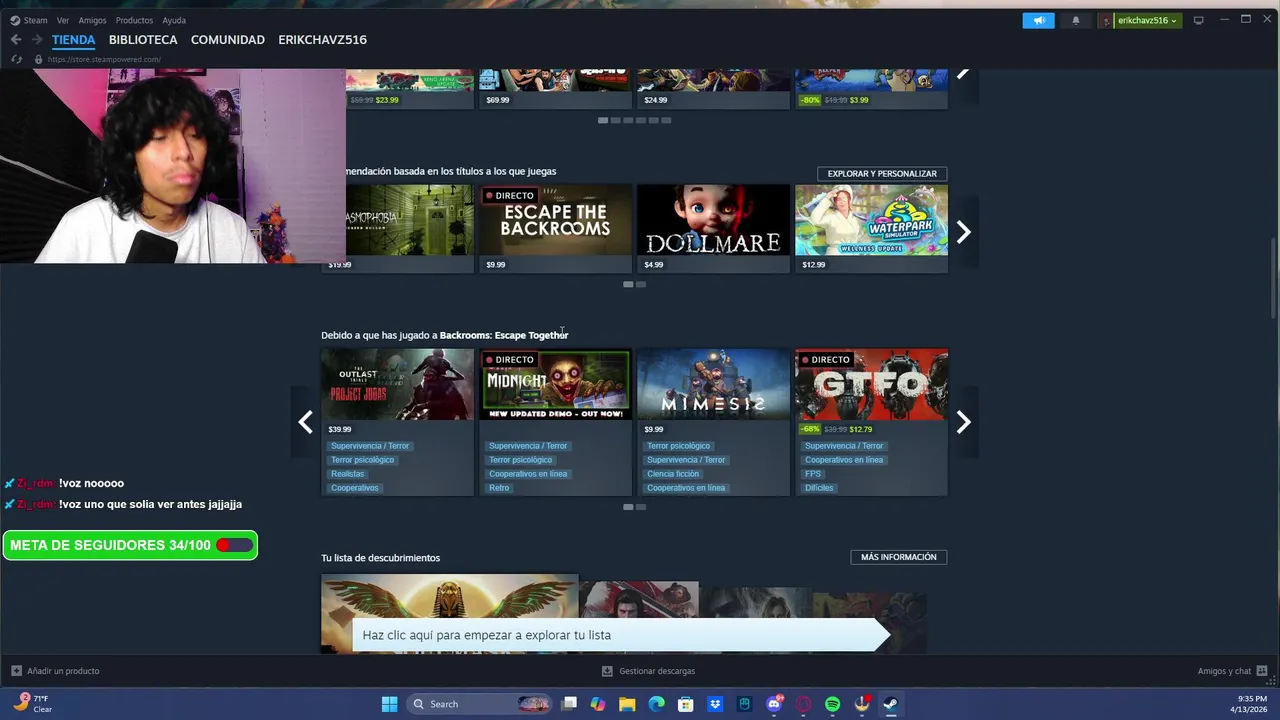Viewport: 1280px width, 720px height.
Task: Open Discord from the taskbar
Action: coord(774,704)
